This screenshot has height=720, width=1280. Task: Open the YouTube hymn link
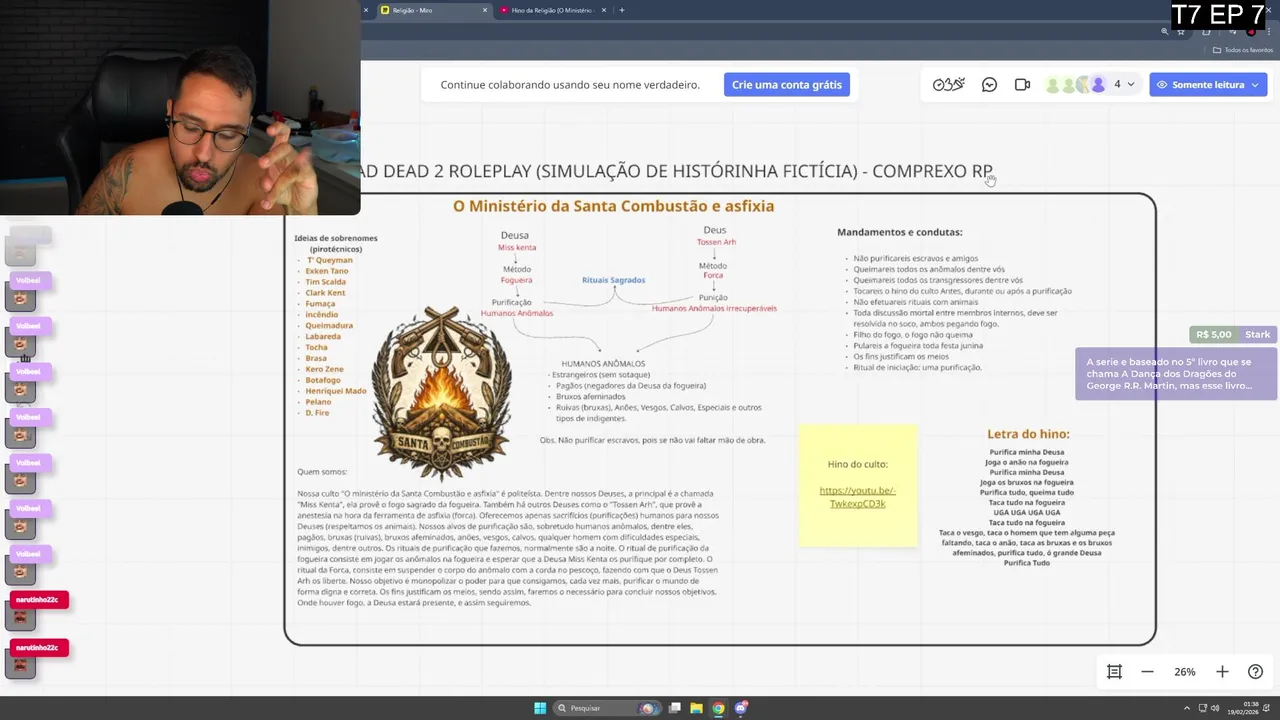[x=857, y=497]
